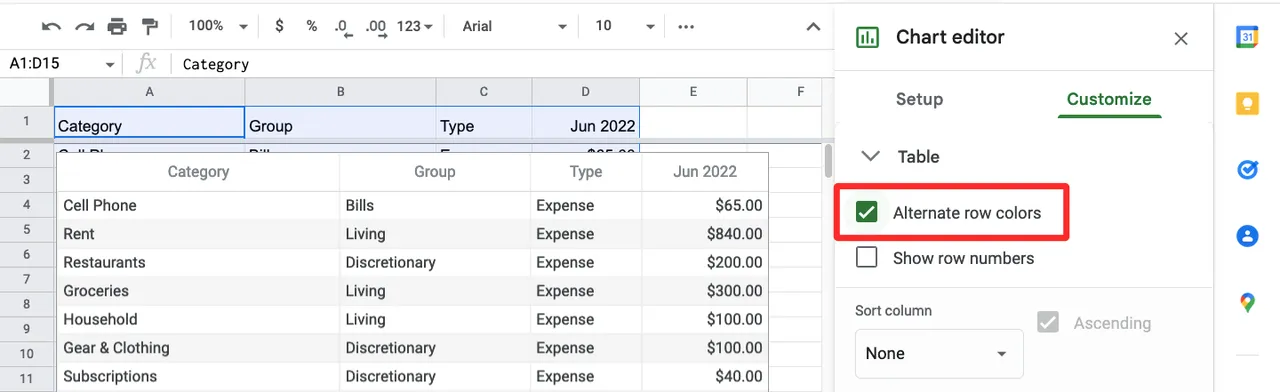Select column E header
The image size is (1280, 392).
click(x=692, y=92)
